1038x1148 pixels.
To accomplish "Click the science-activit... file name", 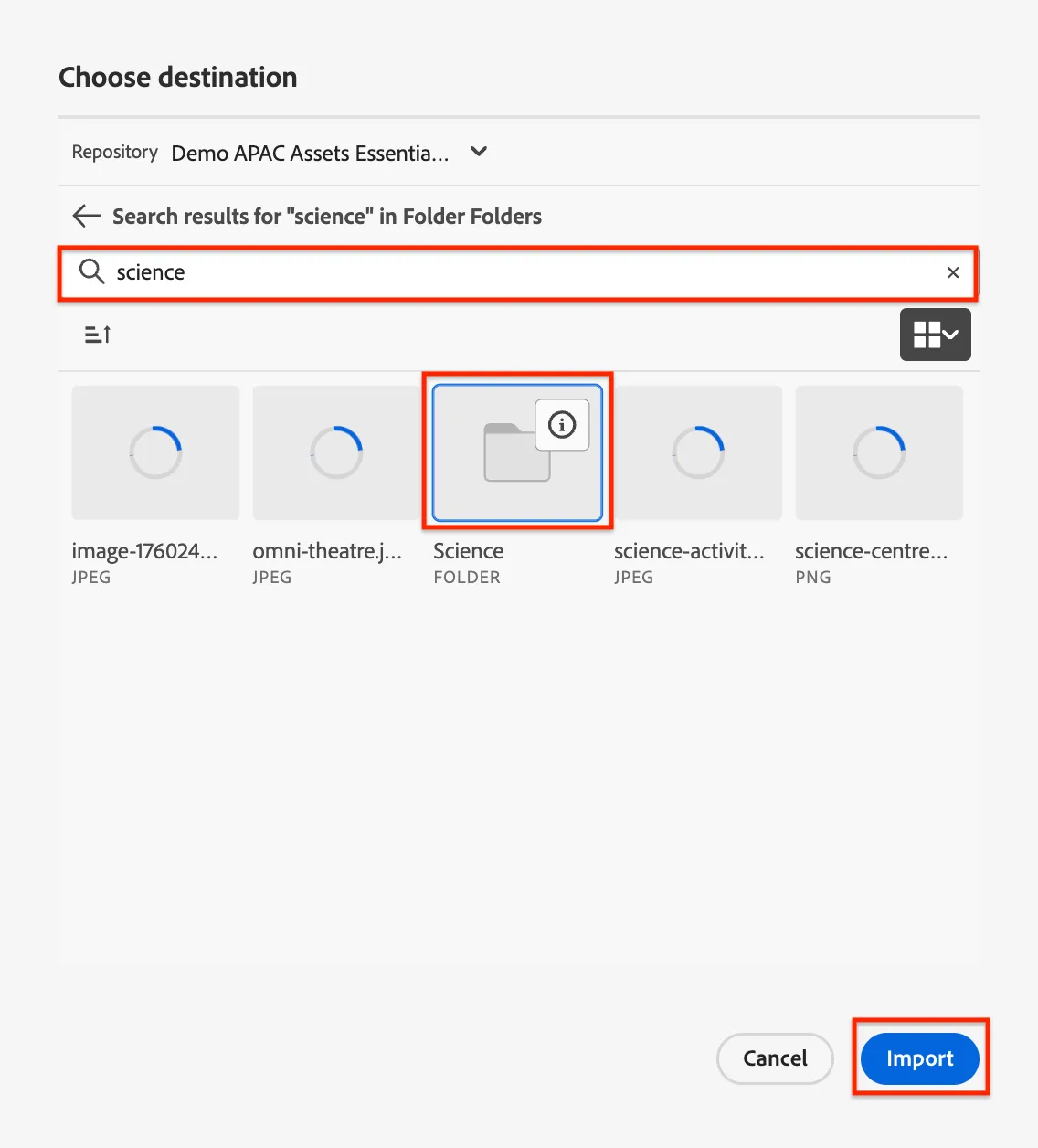I will pyautogui.click(x=689, y=551).
